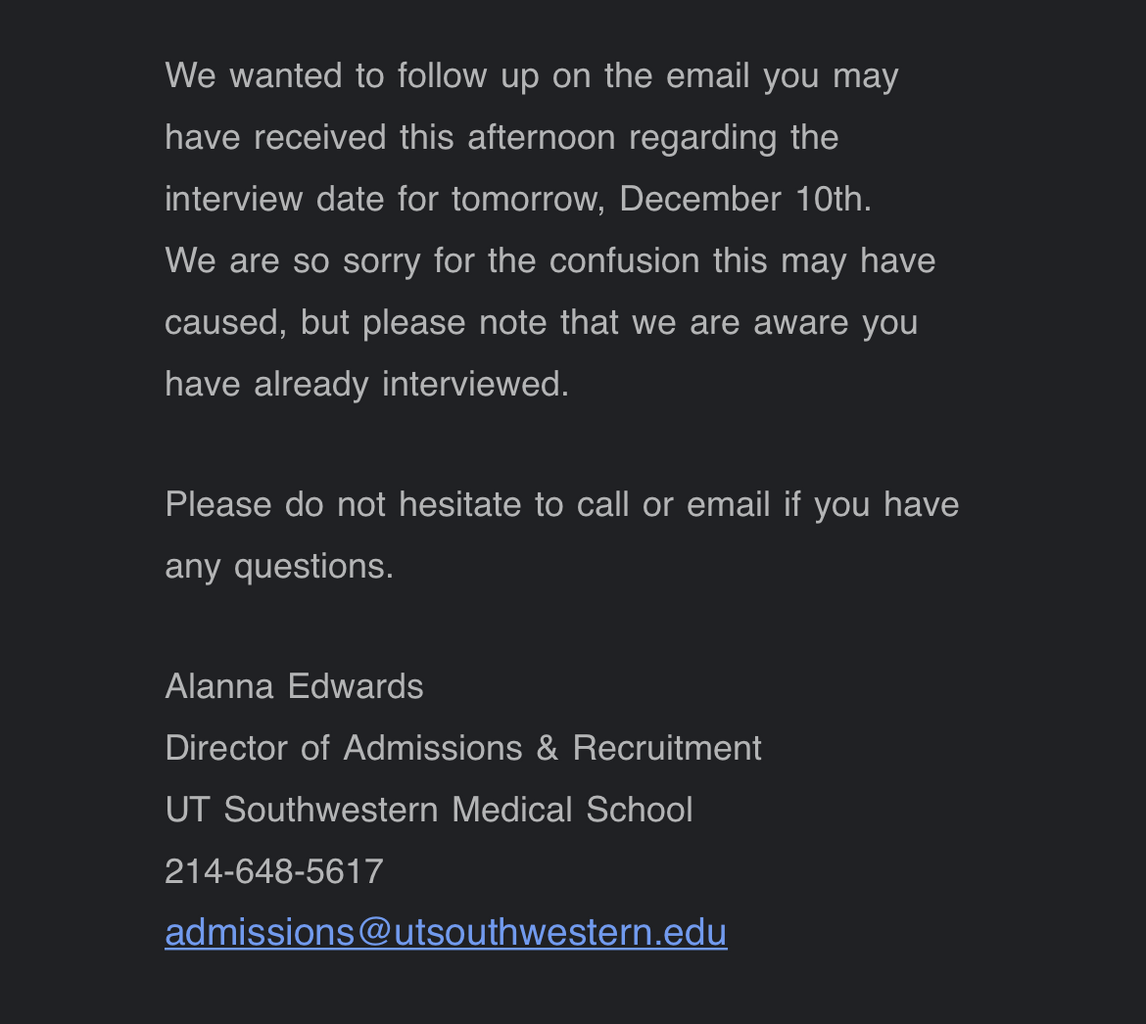Viewport: 1146px width, 1024px height.
Task: Click the word 'interview' before 'date for'
Action: pos(234,199)
